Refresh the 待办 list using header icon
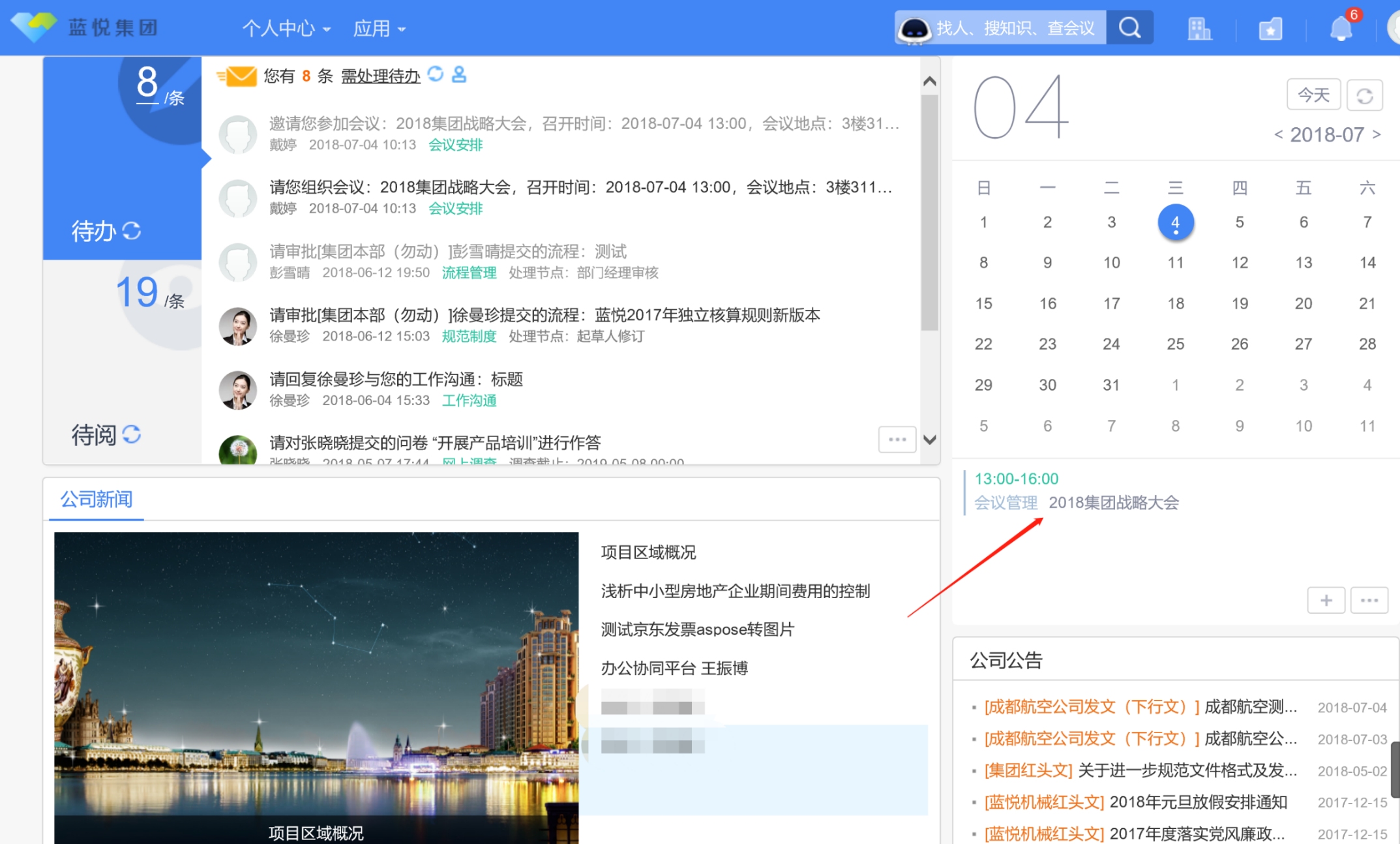 436,74
